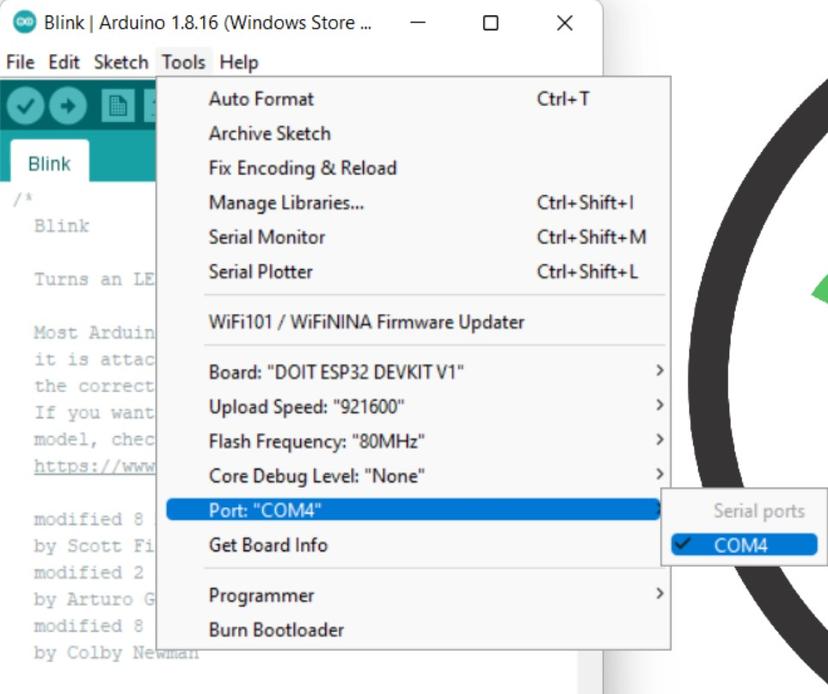Screen dimensions: 828x694
Task: Maximize the Arduino IDE window
Action: pyautogui.click(x=490, y=23)
